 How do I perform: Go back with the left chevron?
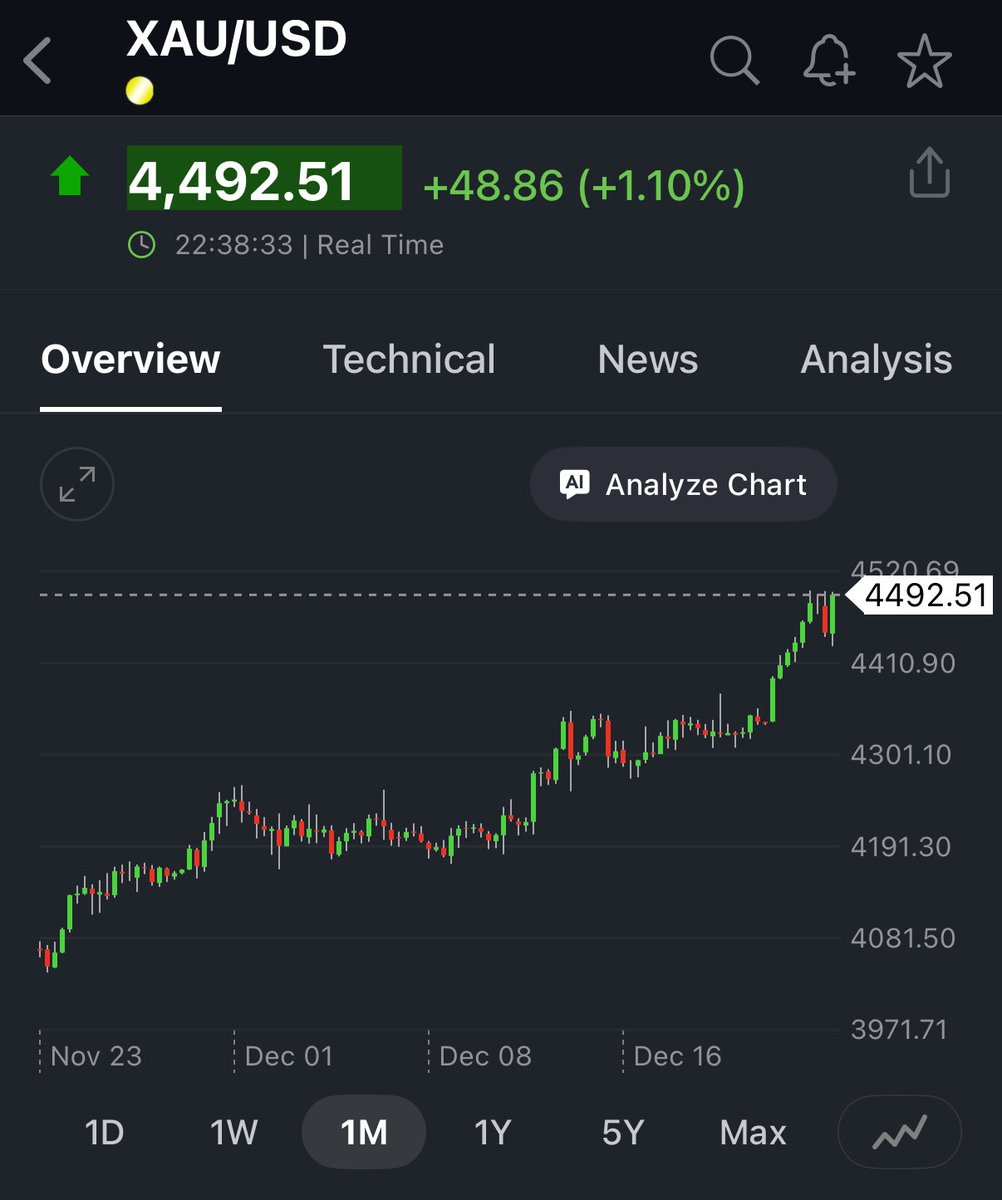38,61
